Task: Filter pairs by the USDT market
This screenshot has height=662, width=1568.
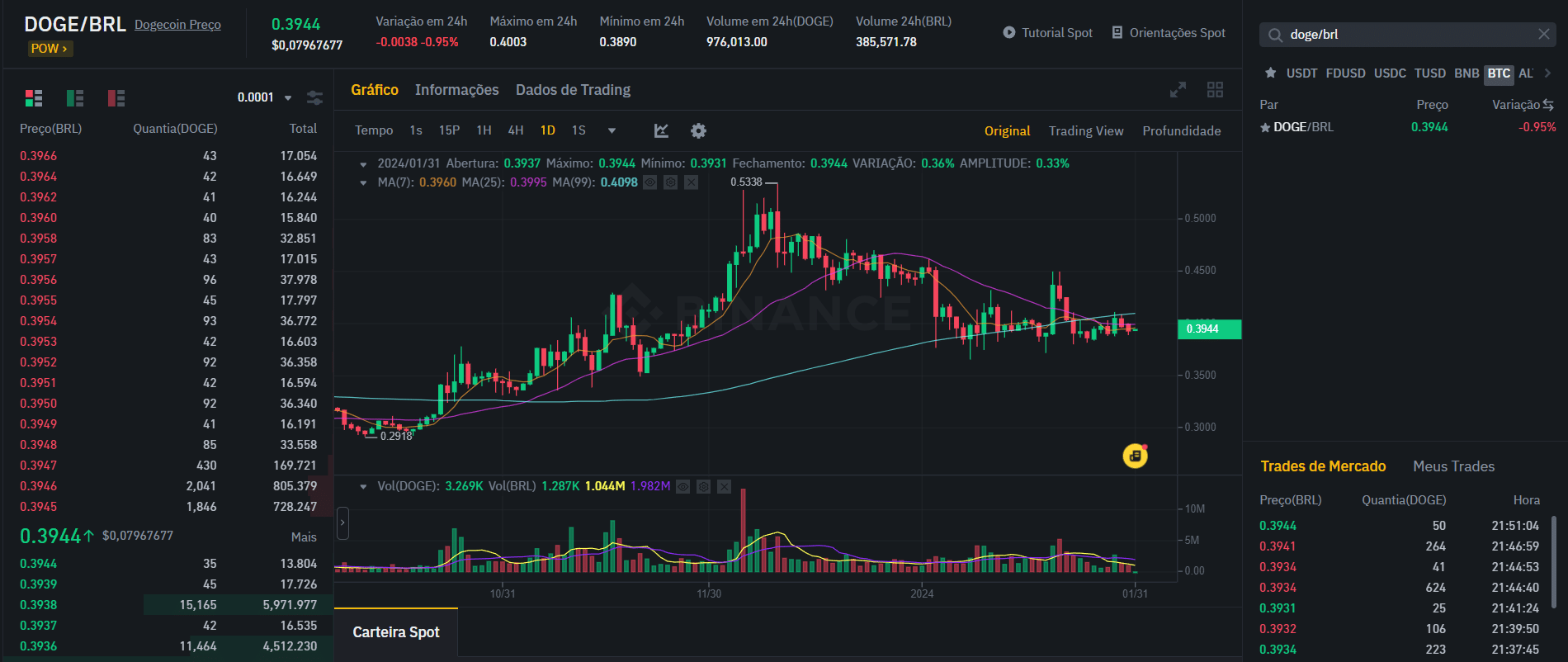Action: (x=1301, y=73)
